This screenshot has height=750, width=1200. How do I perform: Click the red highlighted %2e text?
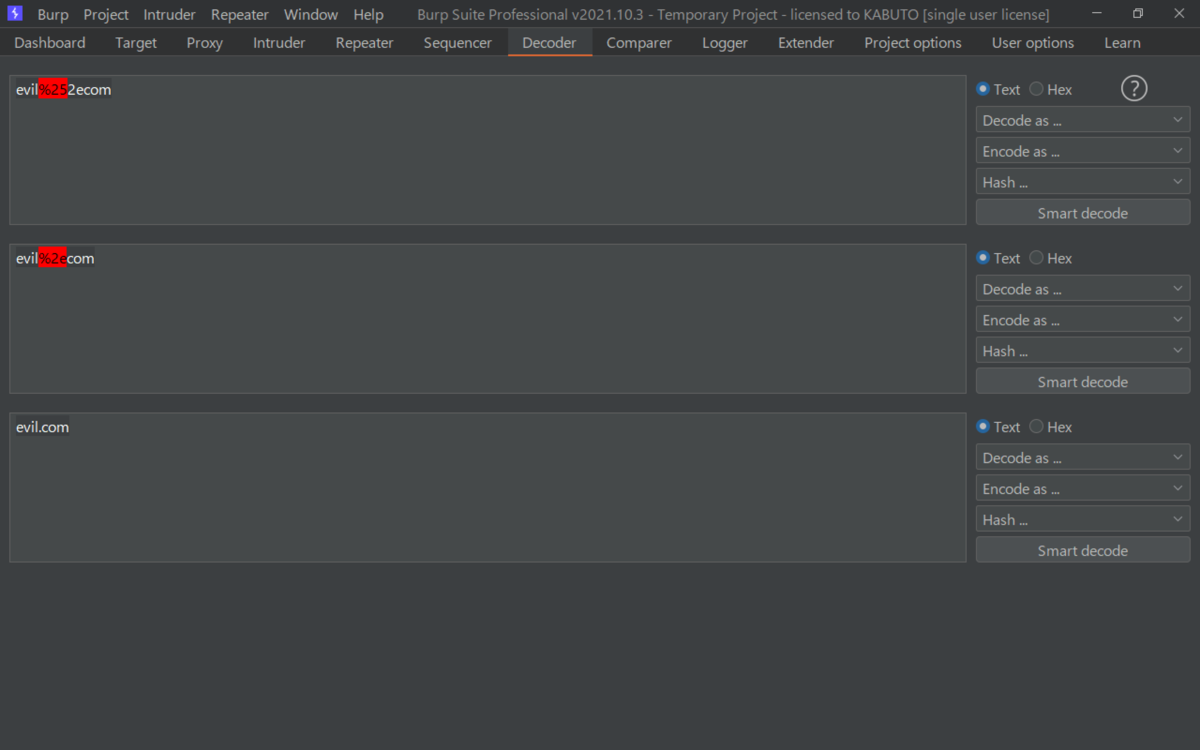pyautogui.click(x=53, y=259)
